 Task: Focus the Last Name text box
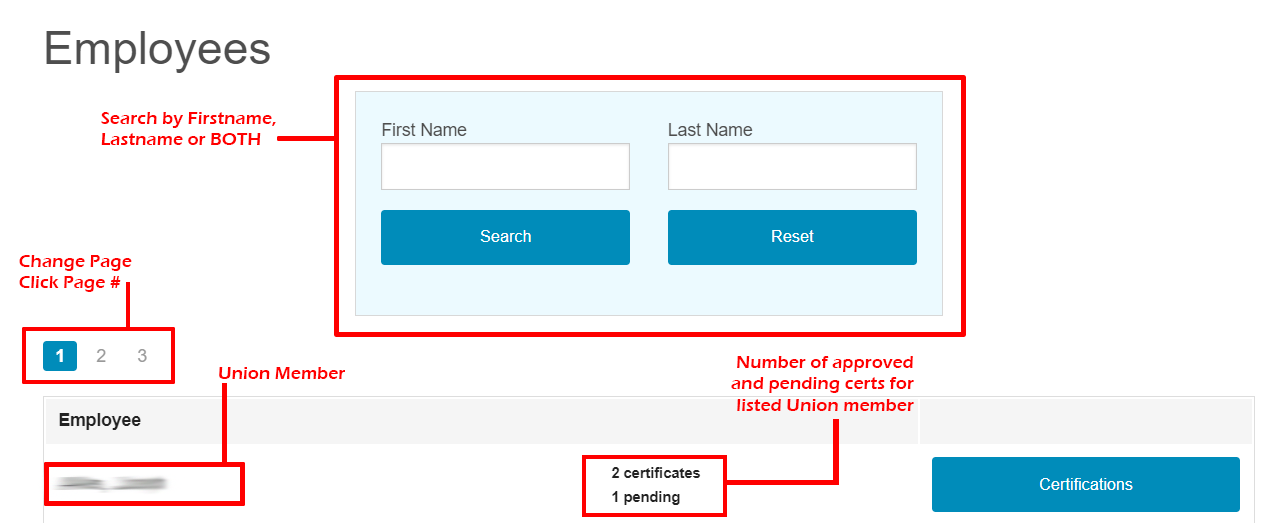(x=792, y=166)
